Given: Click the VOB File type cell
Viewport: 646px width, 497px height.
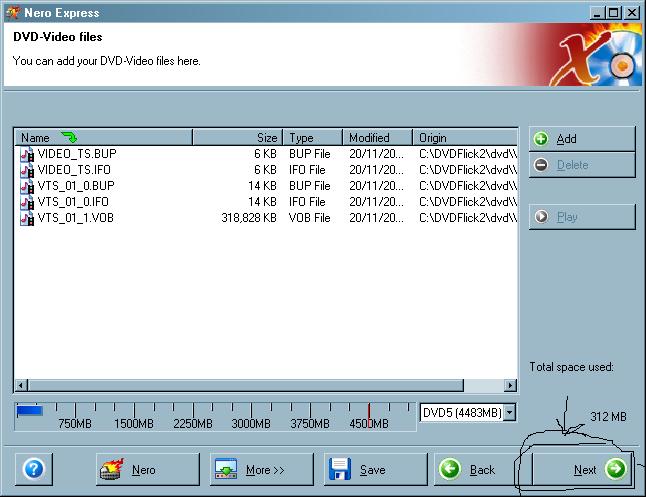Looking at the screenshot, I should point(309,218).
